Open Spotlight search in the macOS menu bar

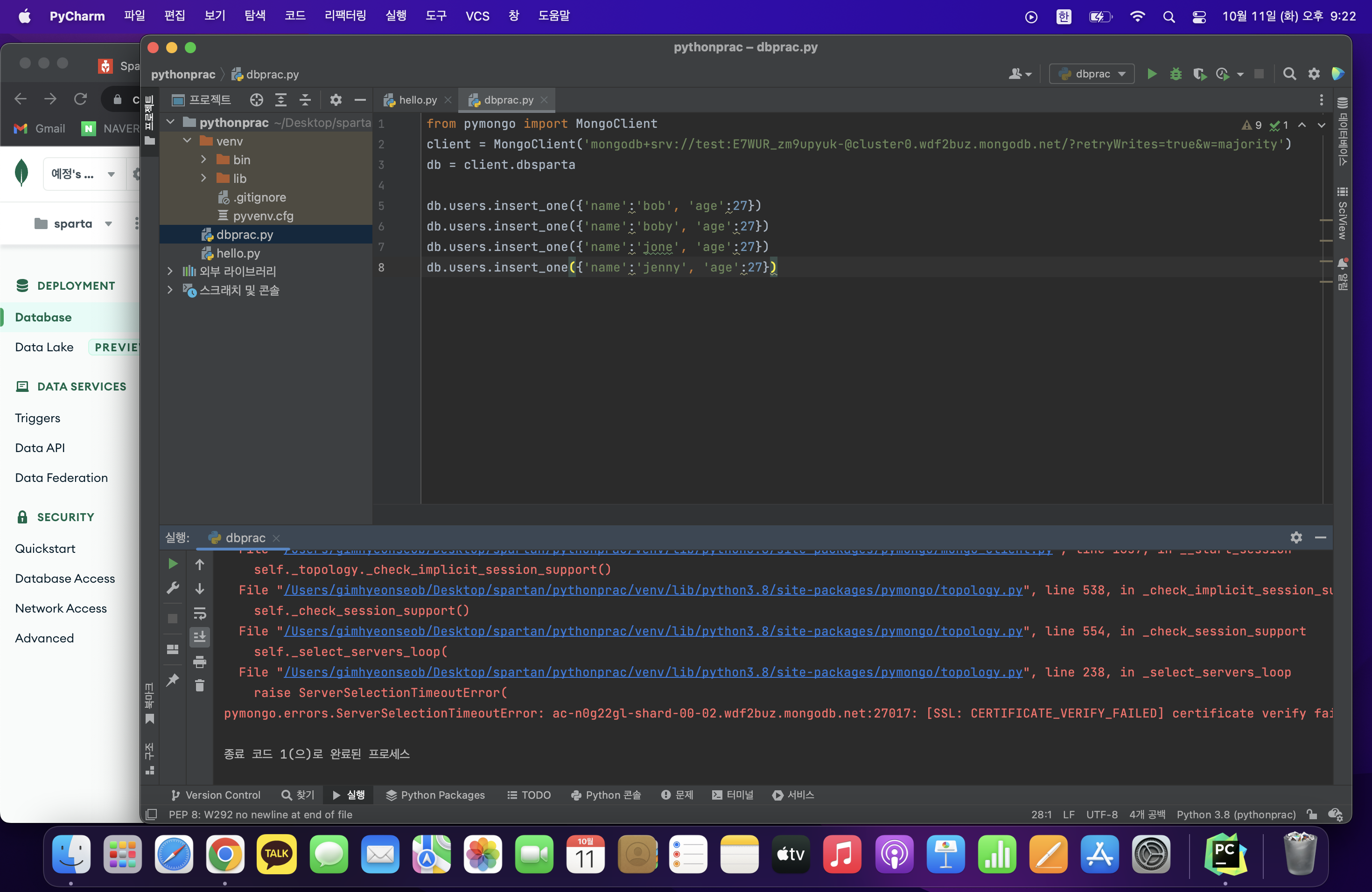(1169, 16)
